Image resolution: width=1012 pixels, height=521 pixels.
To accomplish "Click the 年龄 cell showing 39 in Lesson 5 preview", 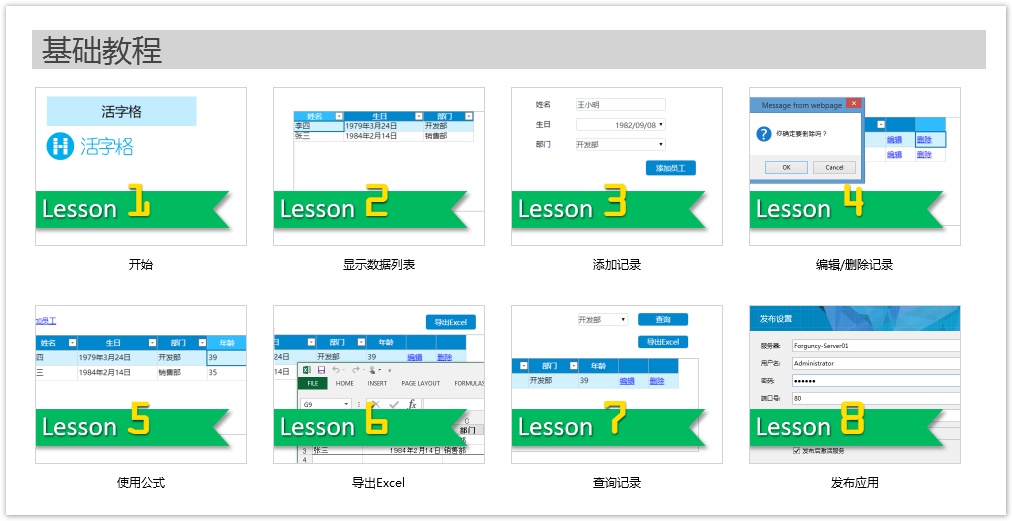I will coord(226,357).
